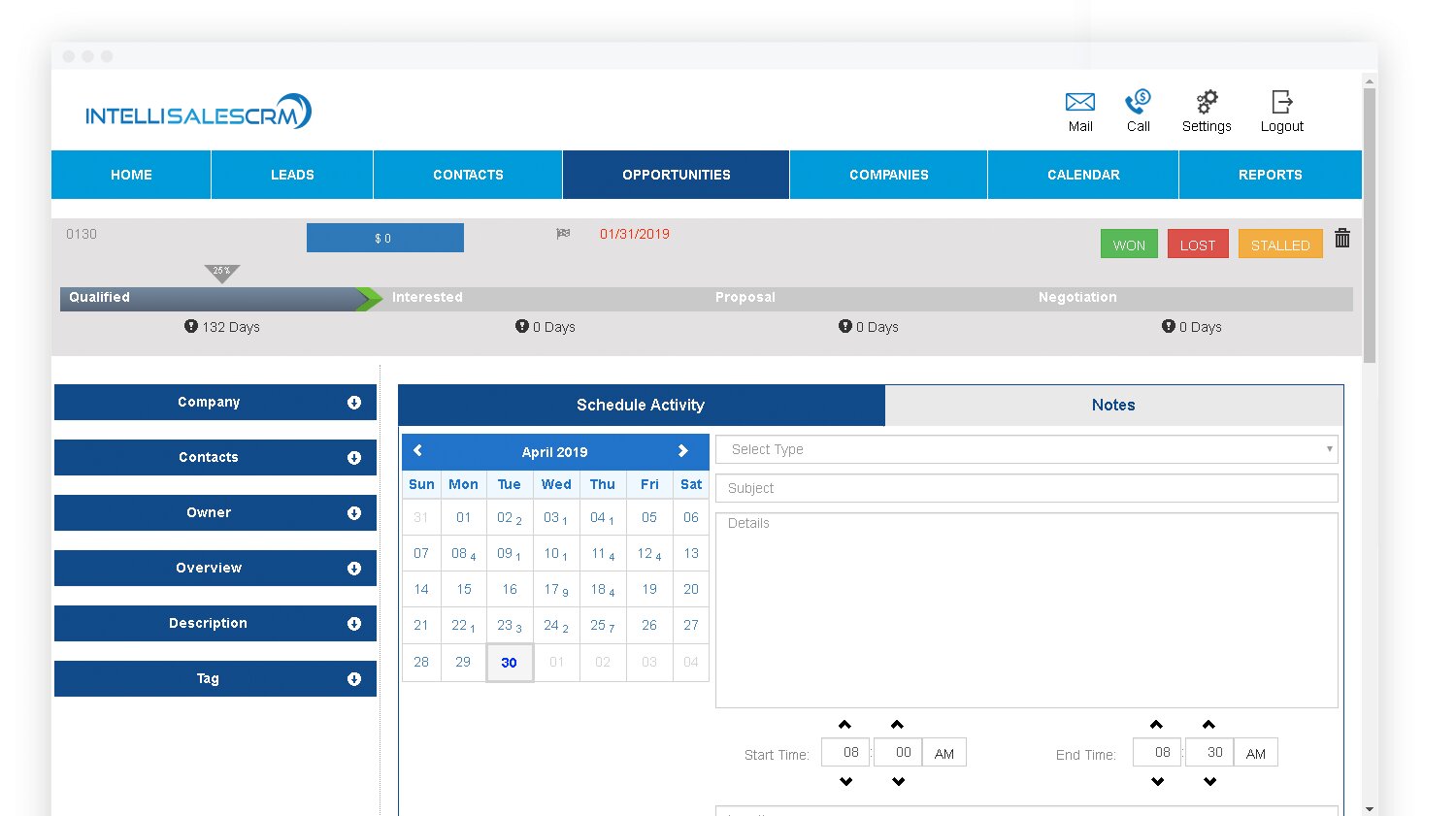1456x816 pixels.
Task: Increase start time hour with up arrow
Action: [844, 725]
